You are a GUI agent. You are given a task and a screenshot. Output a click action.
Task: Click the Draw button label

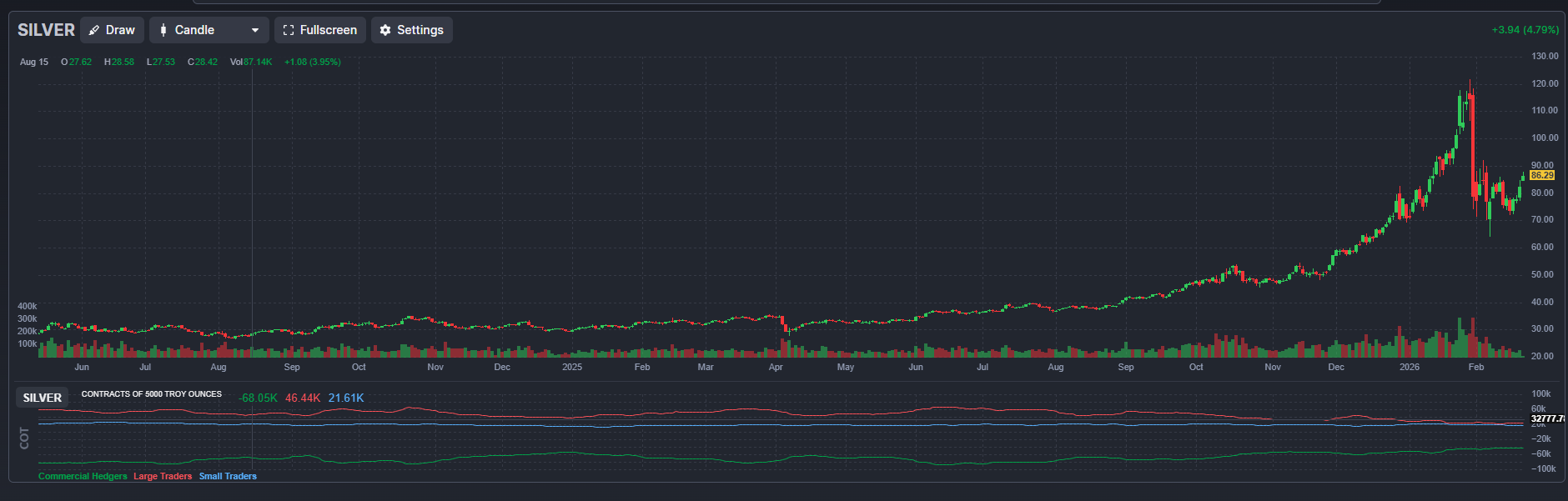click(120, 30)
